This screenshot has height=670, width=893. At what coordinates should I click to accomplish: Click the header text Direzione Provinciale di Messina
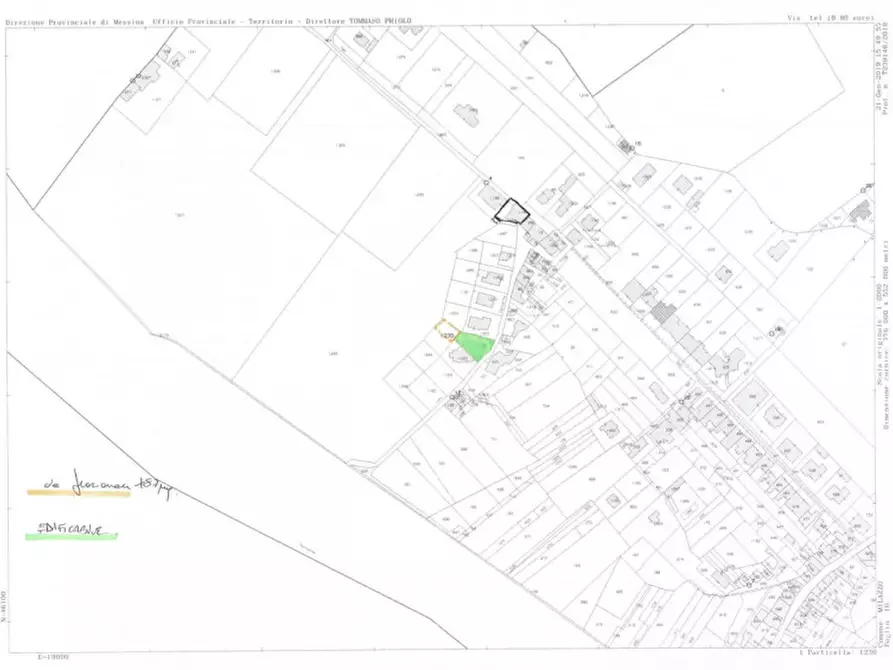pyautogui.click(x=76, y=21)
